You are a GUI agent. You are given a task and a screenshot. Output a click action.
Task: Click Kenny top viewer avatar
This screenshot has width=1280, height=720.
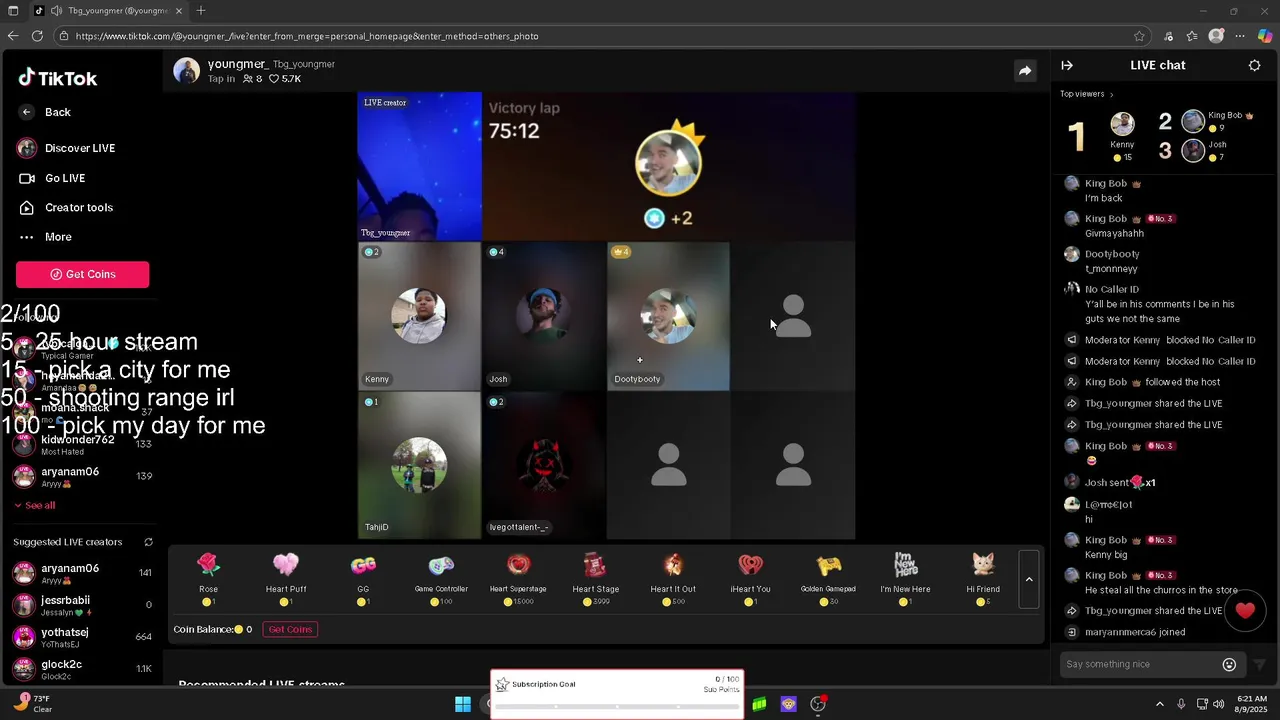(1122, 124)
